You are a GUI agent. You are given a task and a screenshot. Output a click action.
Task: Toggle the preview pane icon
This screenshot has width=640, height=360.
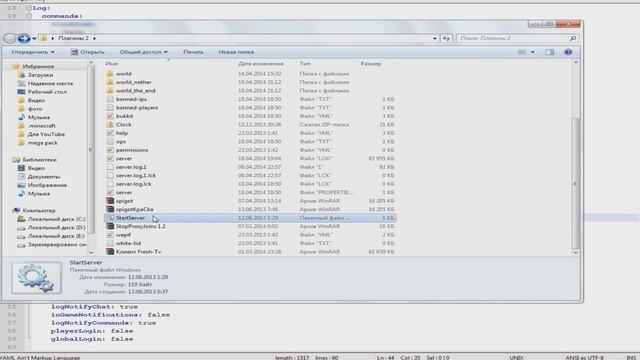[x=550, y=52]
